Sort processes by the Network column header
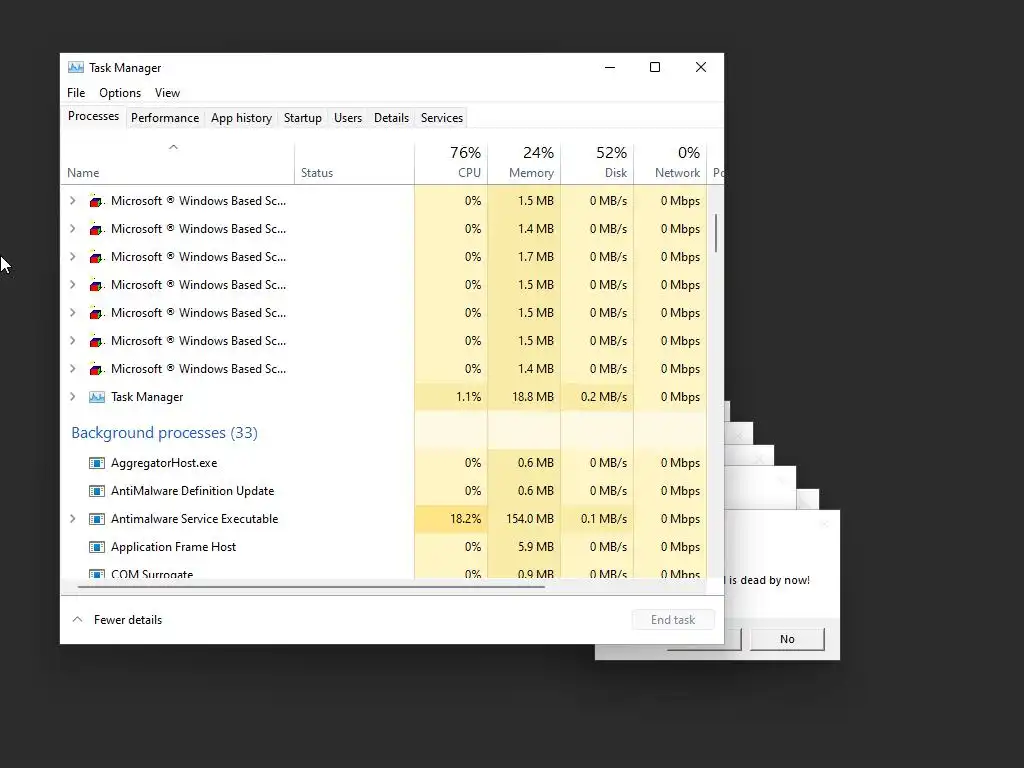 coord(671,162)
